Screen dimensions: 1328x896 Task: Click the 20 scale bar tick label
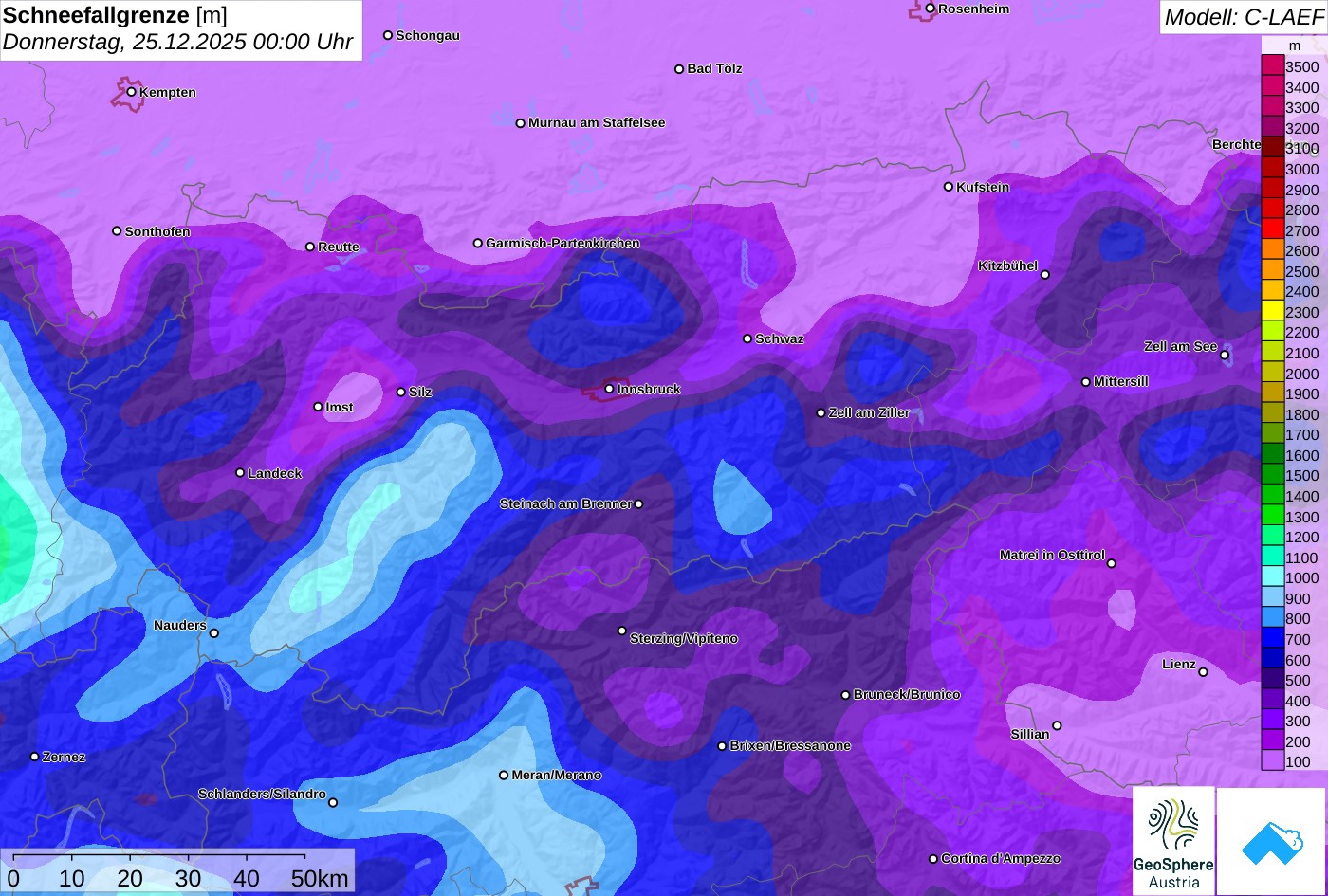[x=130, y=879]
